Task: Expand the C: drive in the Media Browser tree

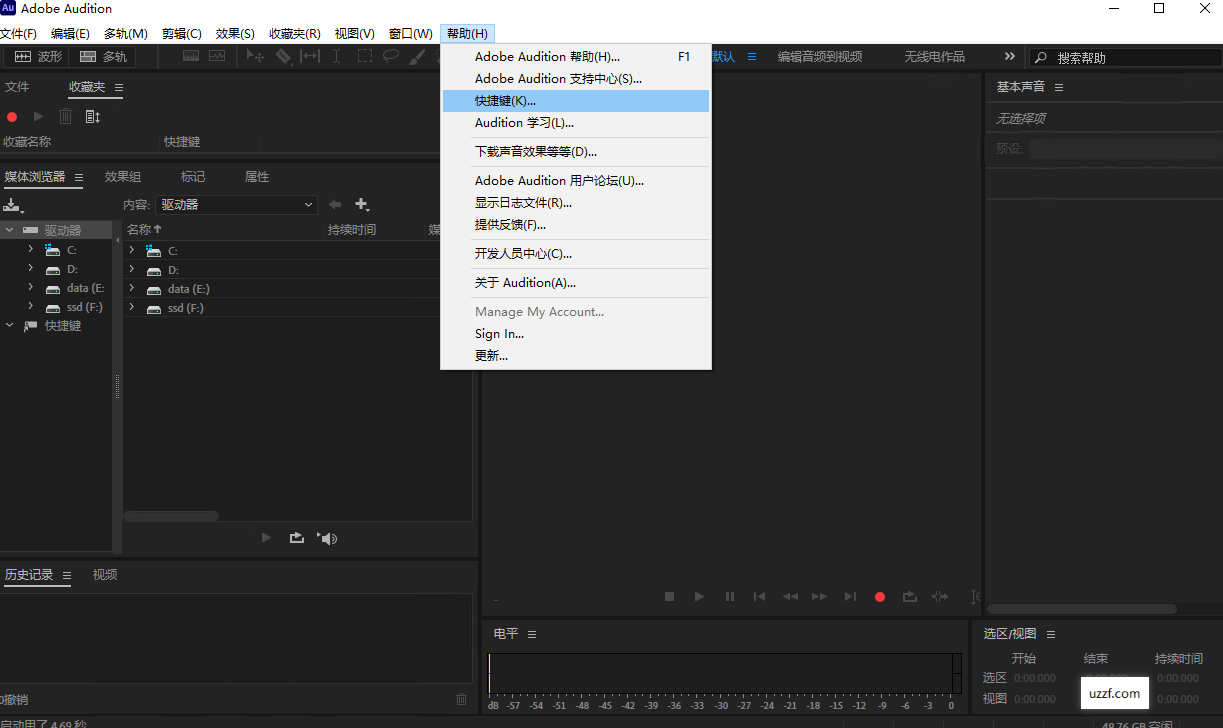Action: click(31, 250)
